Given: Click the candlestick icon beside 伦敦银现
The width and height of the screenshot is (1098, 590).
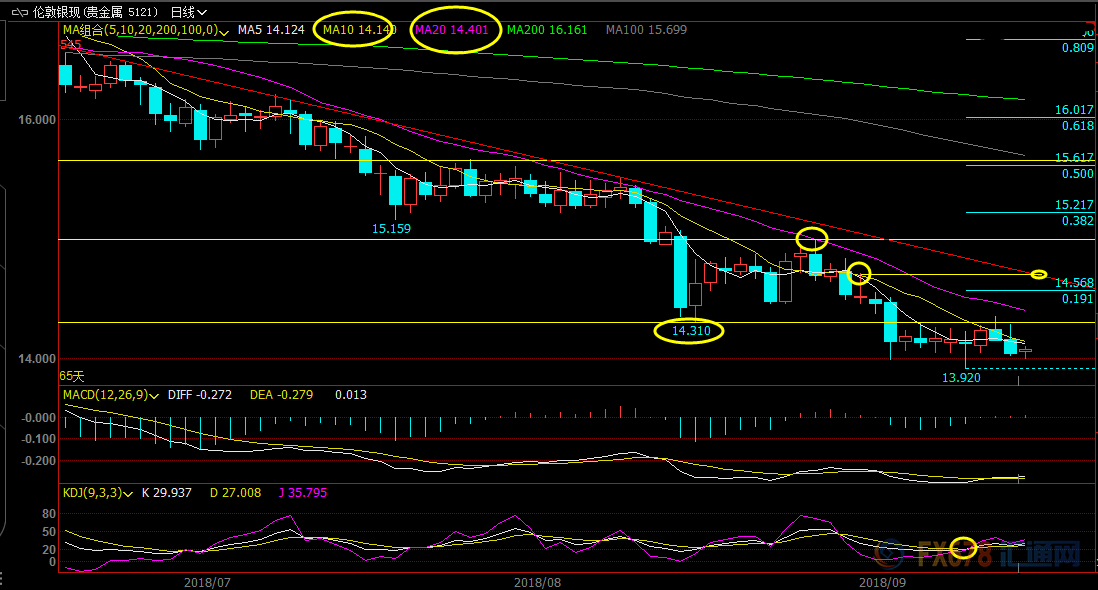Looking at the screenshot, I should click(x=19, y=13).
